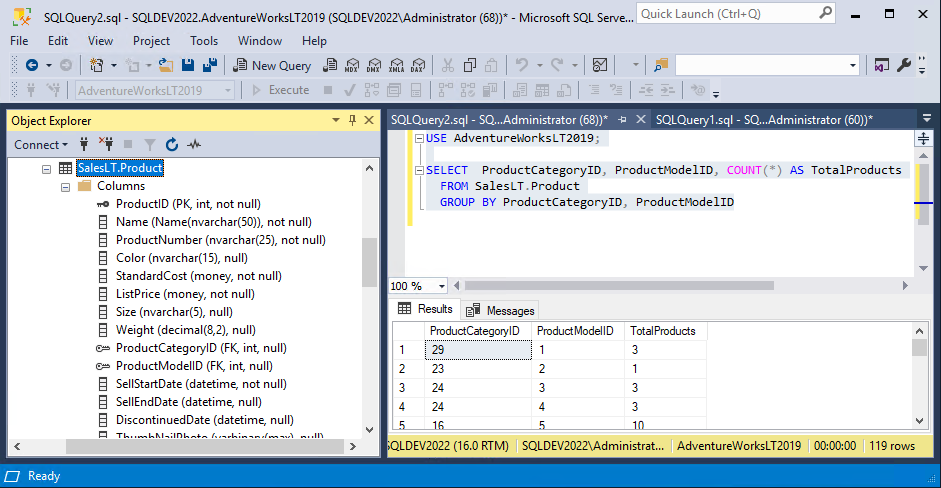941x488 pixels.
Task: Click the Refresh icon in Object Explorer
Action: (172, 145)
